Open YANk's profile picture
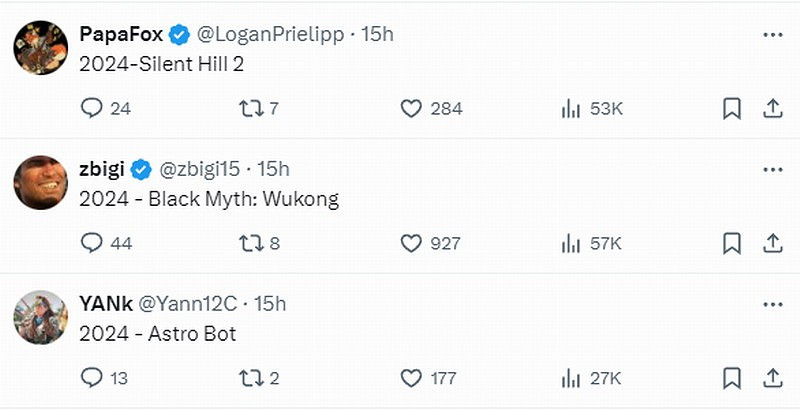Screen dimensions: 800x410 pyautogui.click(x=41, y=316)
